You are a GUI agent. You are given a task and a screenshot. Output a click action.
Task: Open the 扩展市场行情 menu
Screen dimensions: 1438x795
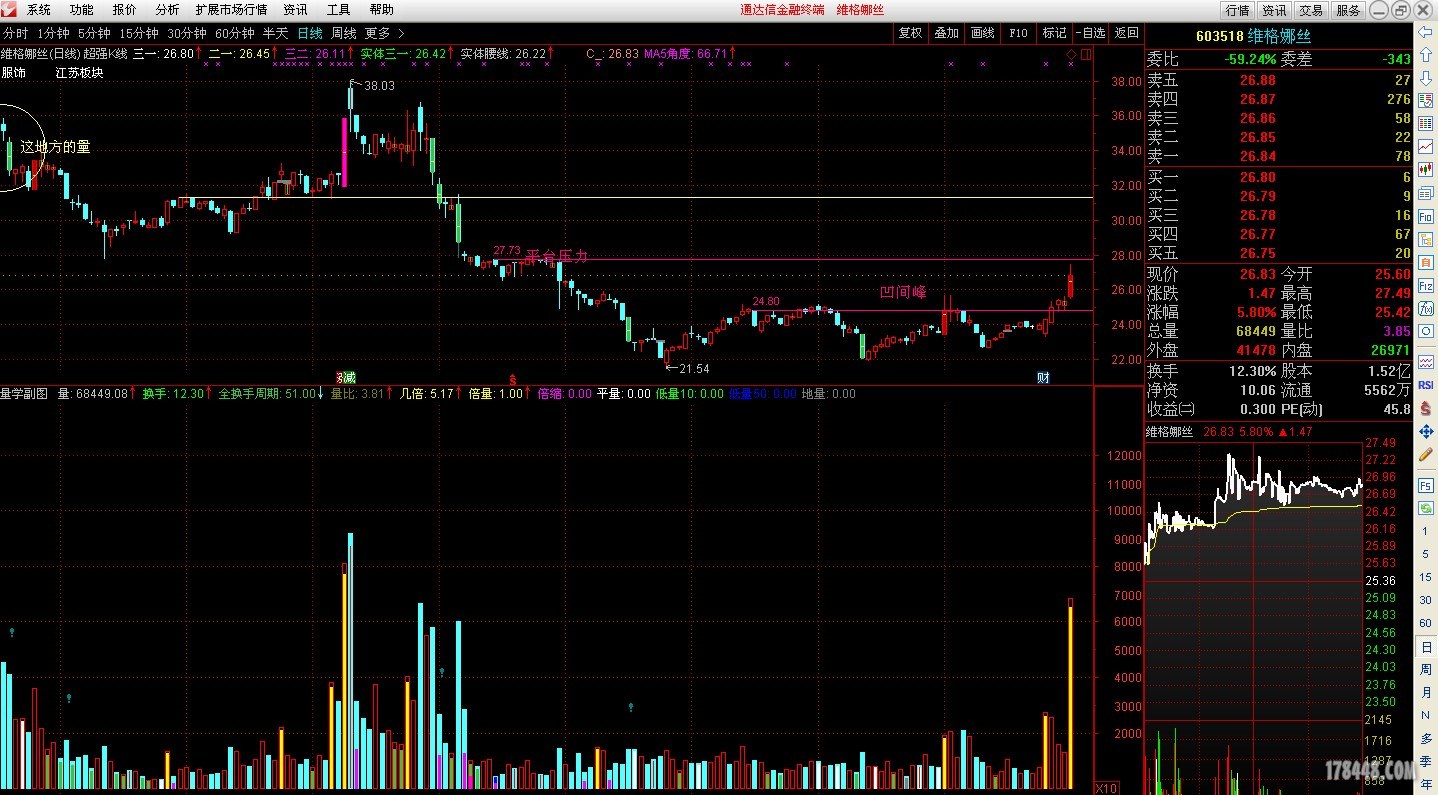point(231,10)
